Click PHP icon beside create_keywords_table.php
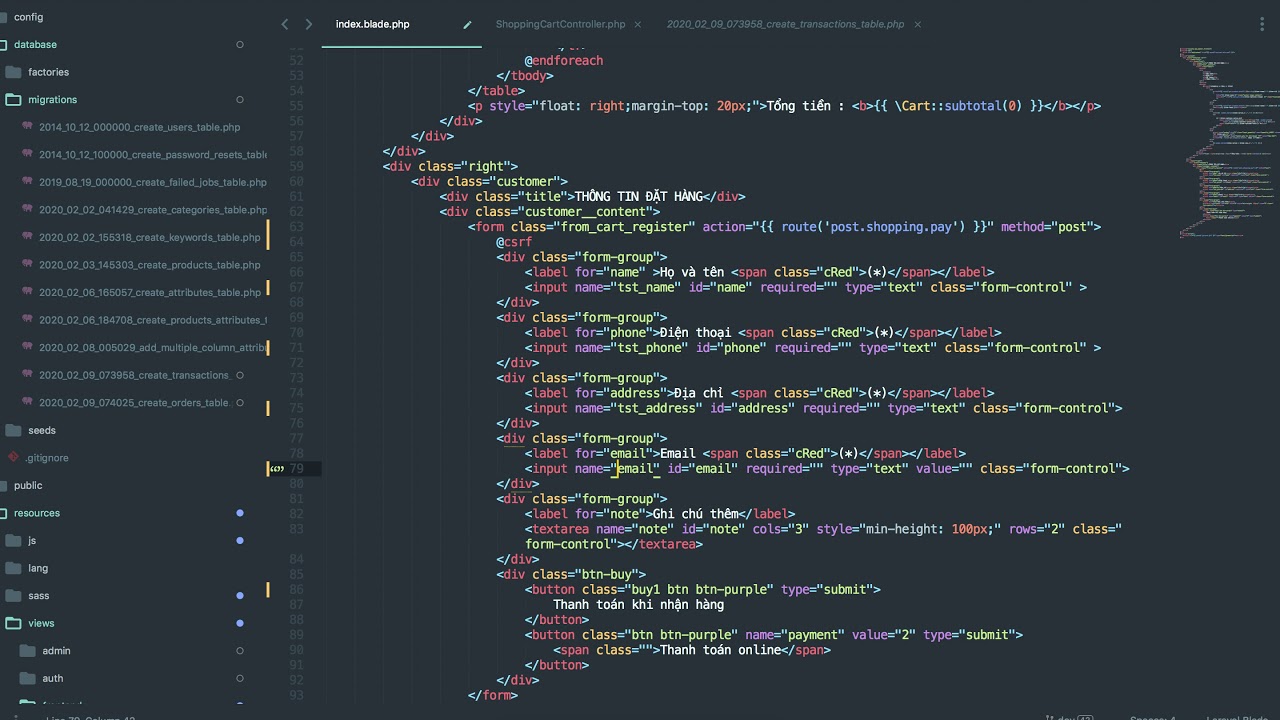This screenshot has width=1280, height=720. [x=27, y=237]
